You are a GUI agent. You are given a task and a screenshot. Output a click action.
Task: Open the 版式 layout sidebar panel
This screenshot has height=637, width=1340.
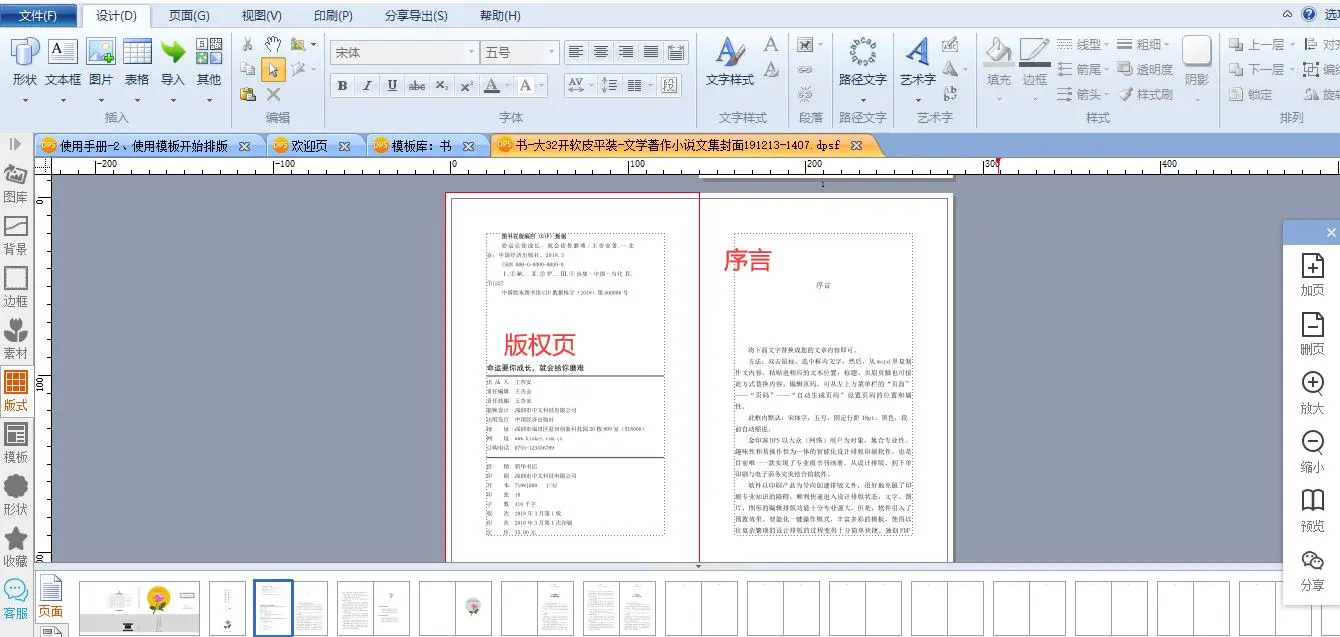coord(16,390)
